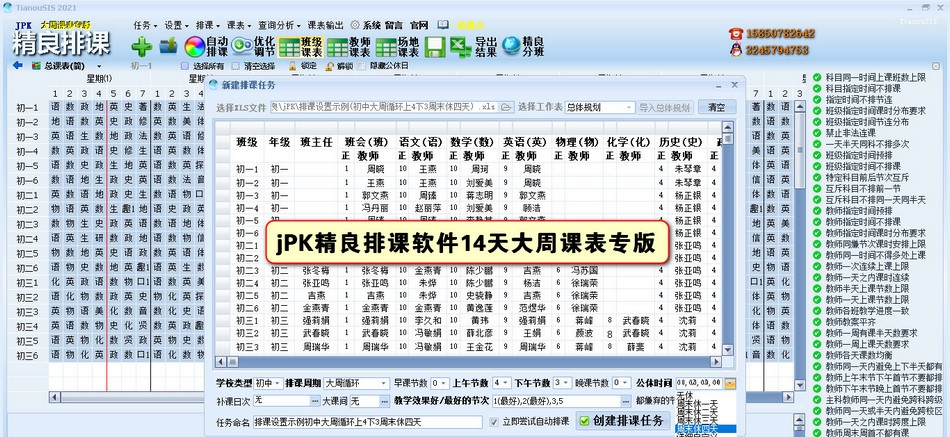The image size is (950, 437).
Task: Click the Excel 导出结果 export icon
Action: 473,47
